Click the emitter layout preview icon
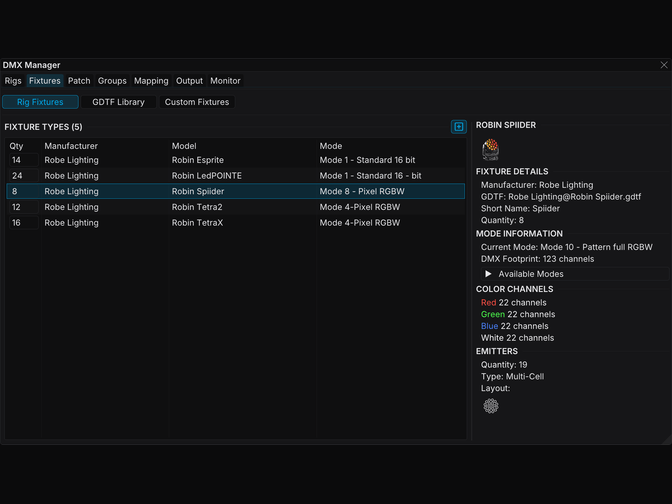672x504 pixels. click(491, 405)
